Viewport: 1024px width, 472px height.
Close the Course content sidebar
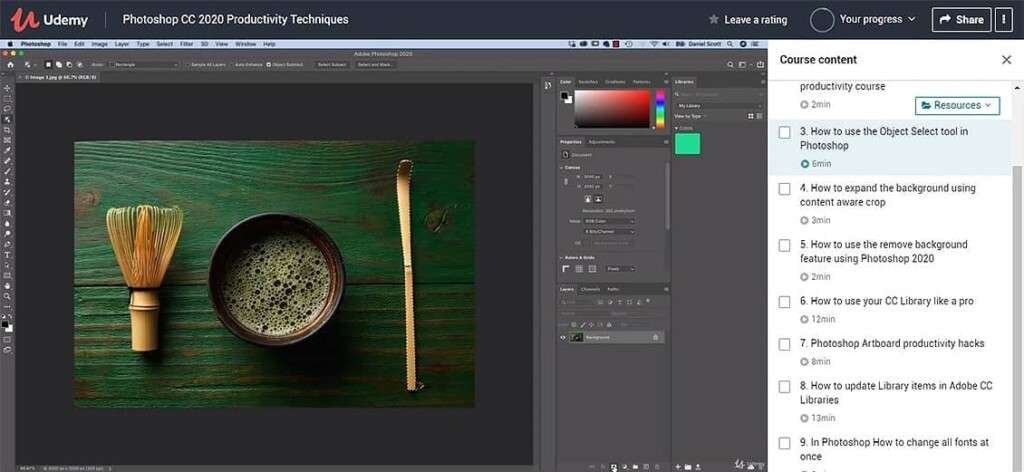click(1006, 59)
